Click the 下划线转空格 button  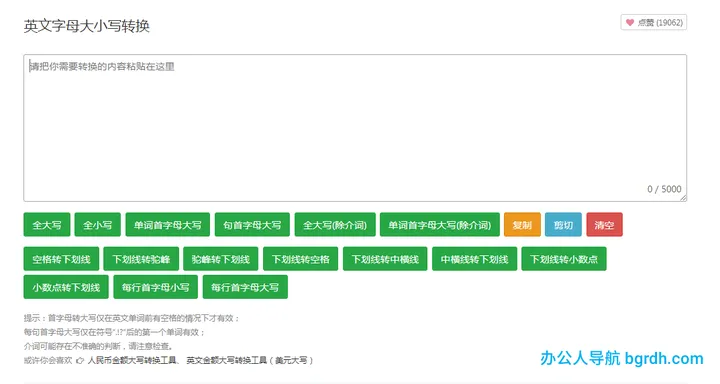pyautogui.click(x=300, y=259)
